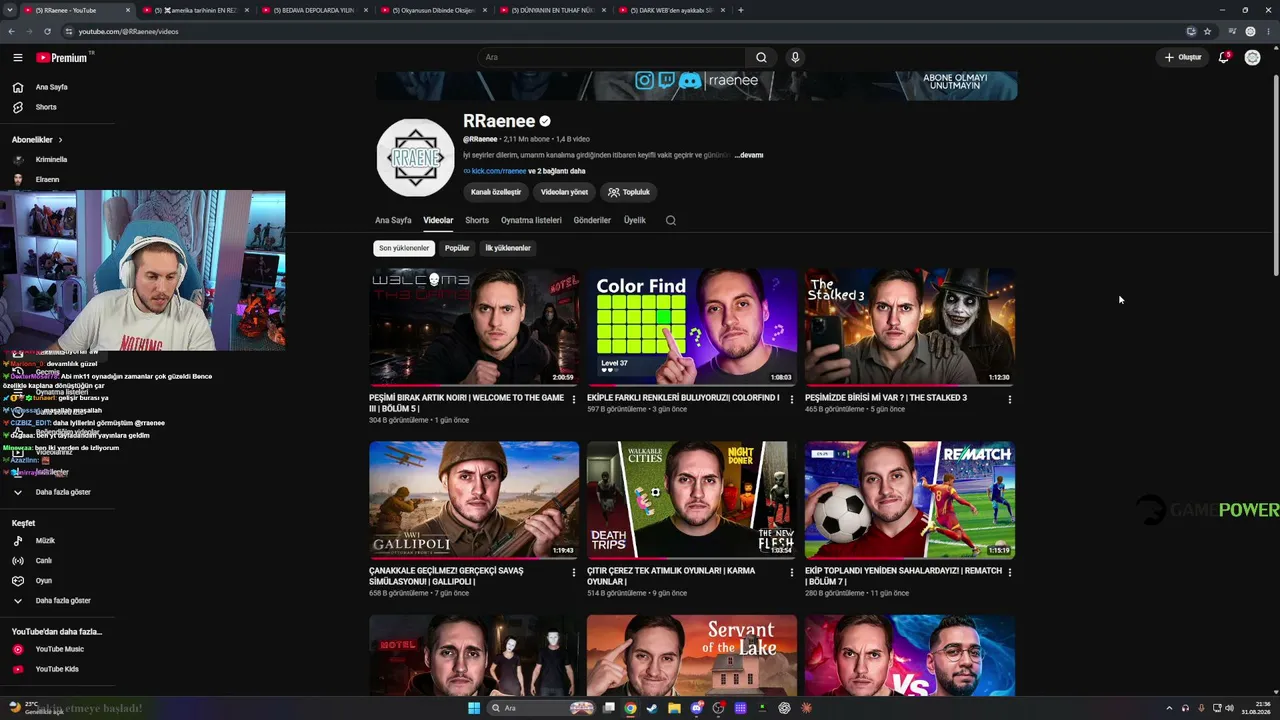The height and width of the screenshot is (720, 1280).
Task: Open options for the GALLIPOLI video
Action: pyautogui.click(x=574, y=573)
